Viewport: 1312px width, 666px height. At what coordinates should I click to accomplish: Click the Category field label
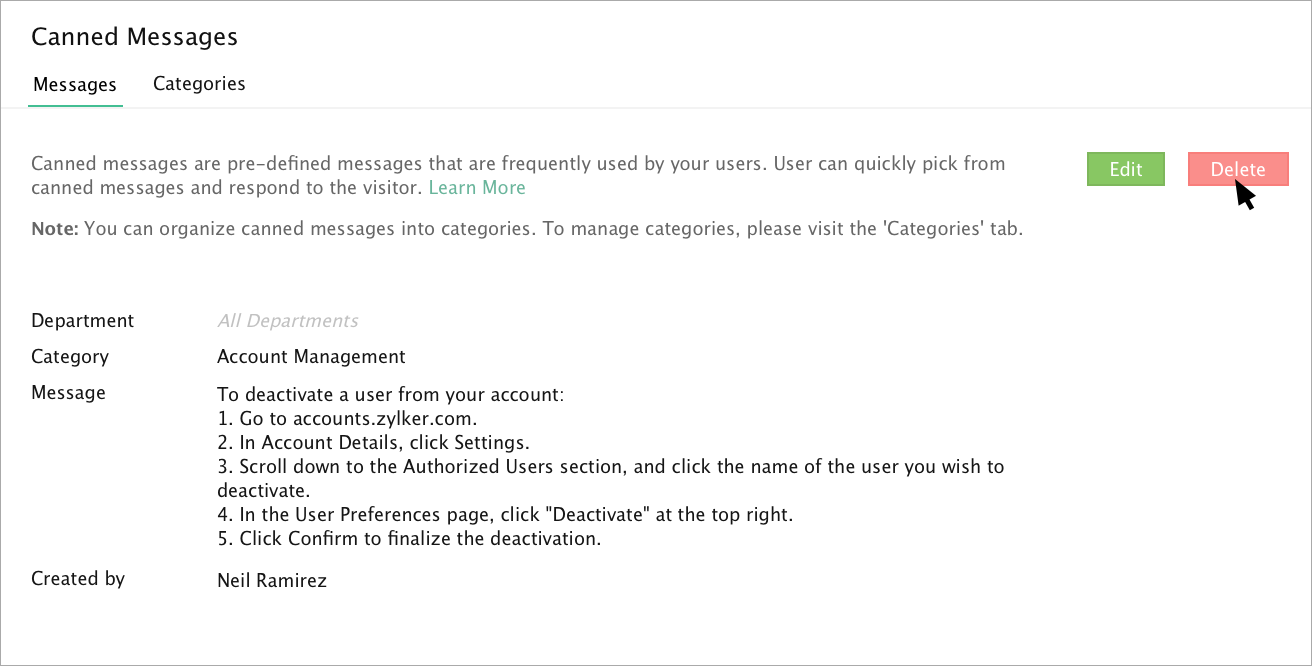click(x=70, y=357)
